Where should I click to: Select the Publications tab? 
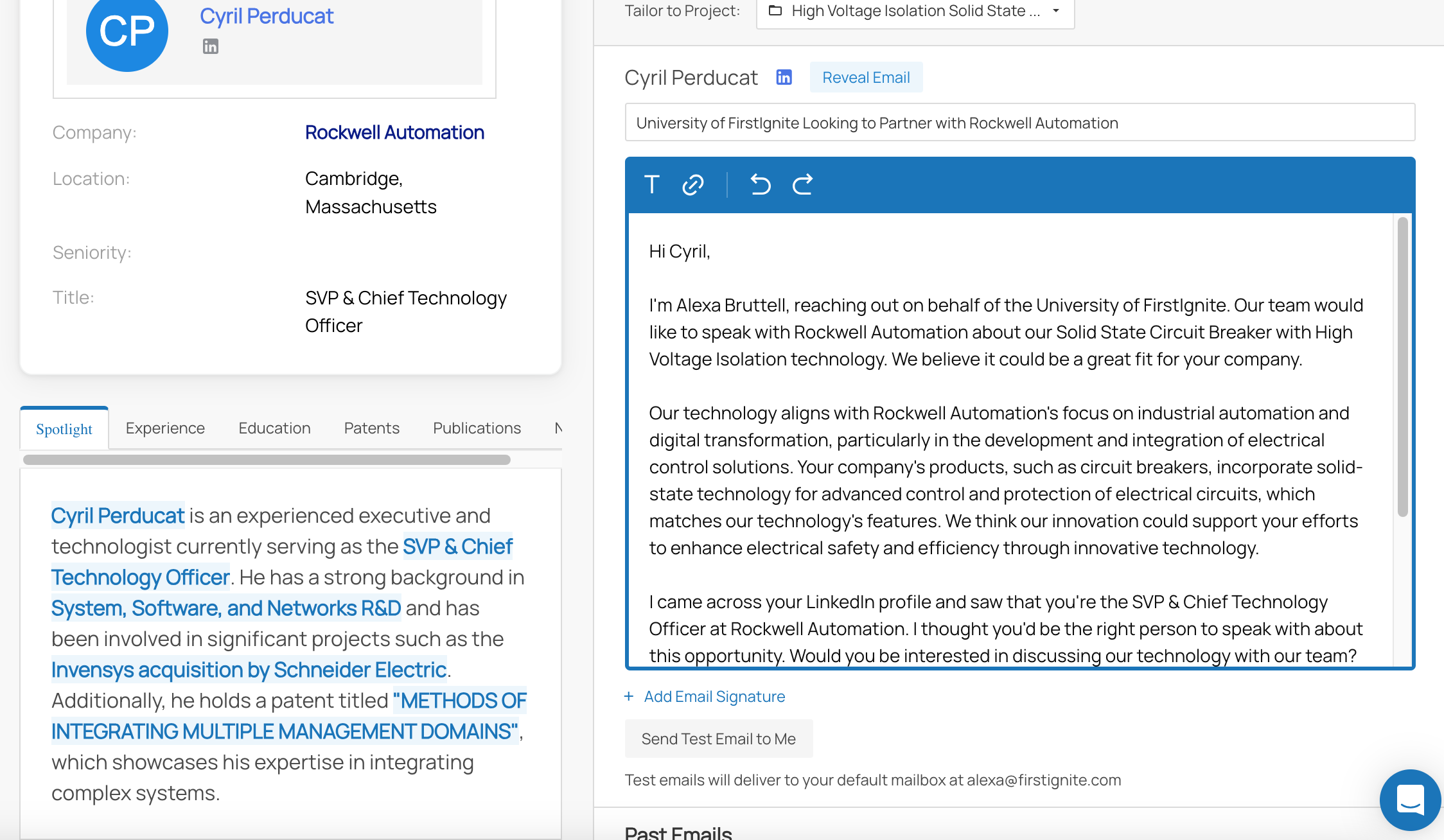(x=477, y=428)
